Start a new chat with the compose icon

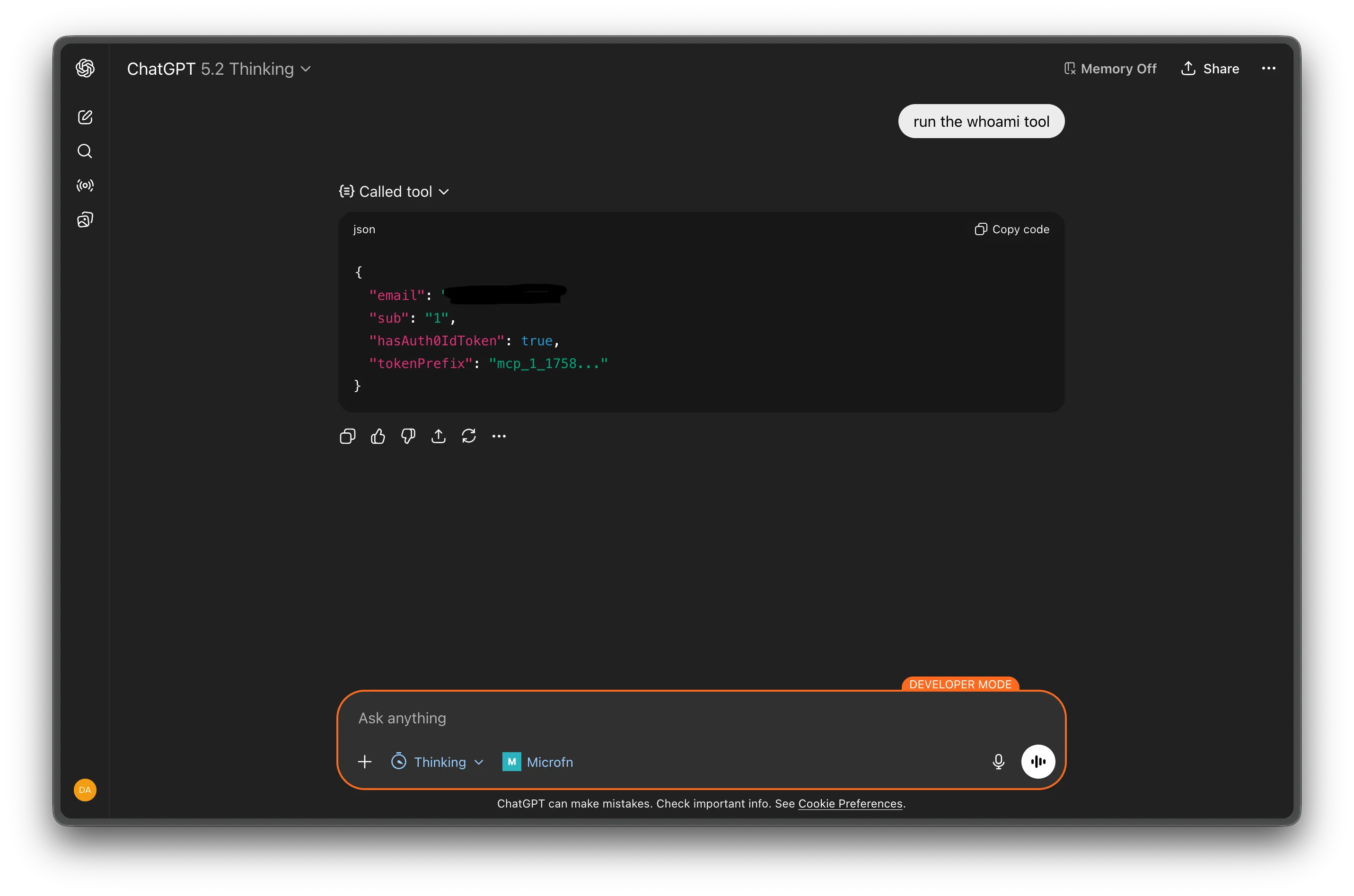click(85, 116)
